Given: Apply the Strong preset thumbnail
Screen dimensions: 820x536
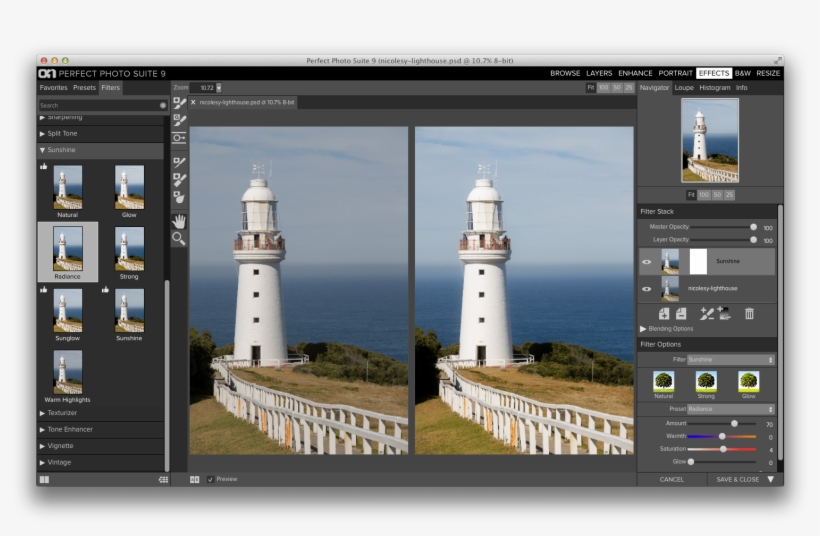Looking at the screenshot, I should [129, 249].
